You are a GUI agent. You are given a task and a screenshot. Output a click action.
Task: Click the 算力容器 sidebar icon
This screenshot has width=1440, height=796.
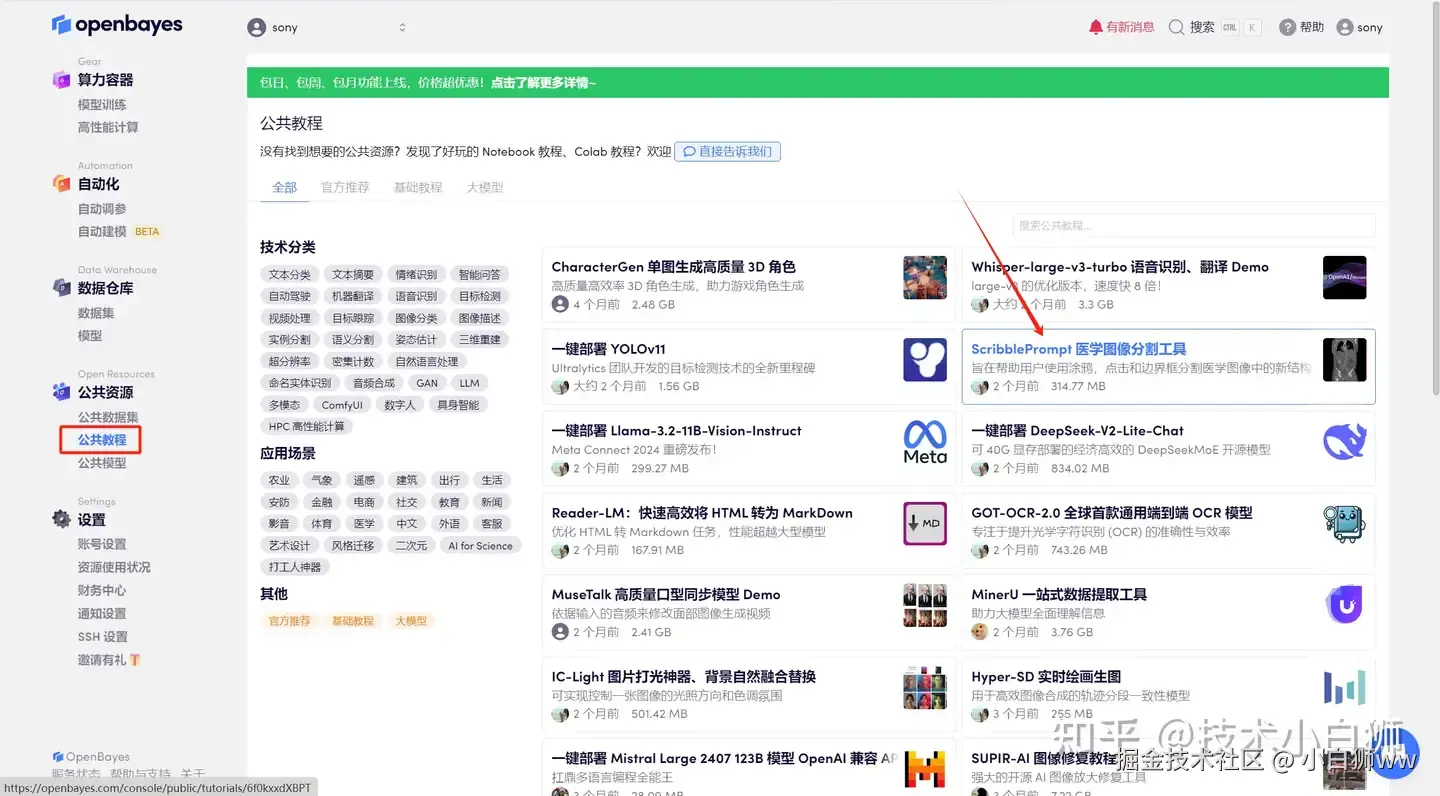pyautogui.click(x=61, y=80)
